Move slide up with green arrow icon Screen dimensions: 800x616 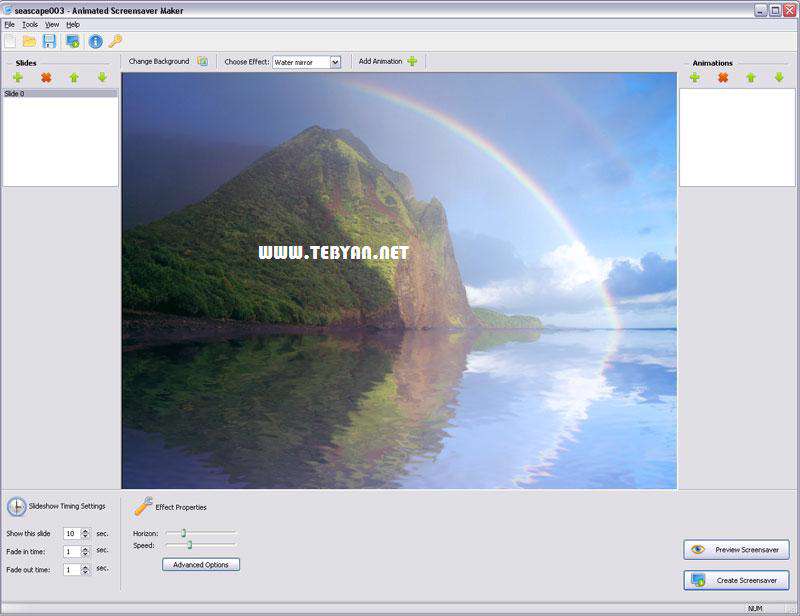coord(73,77)
